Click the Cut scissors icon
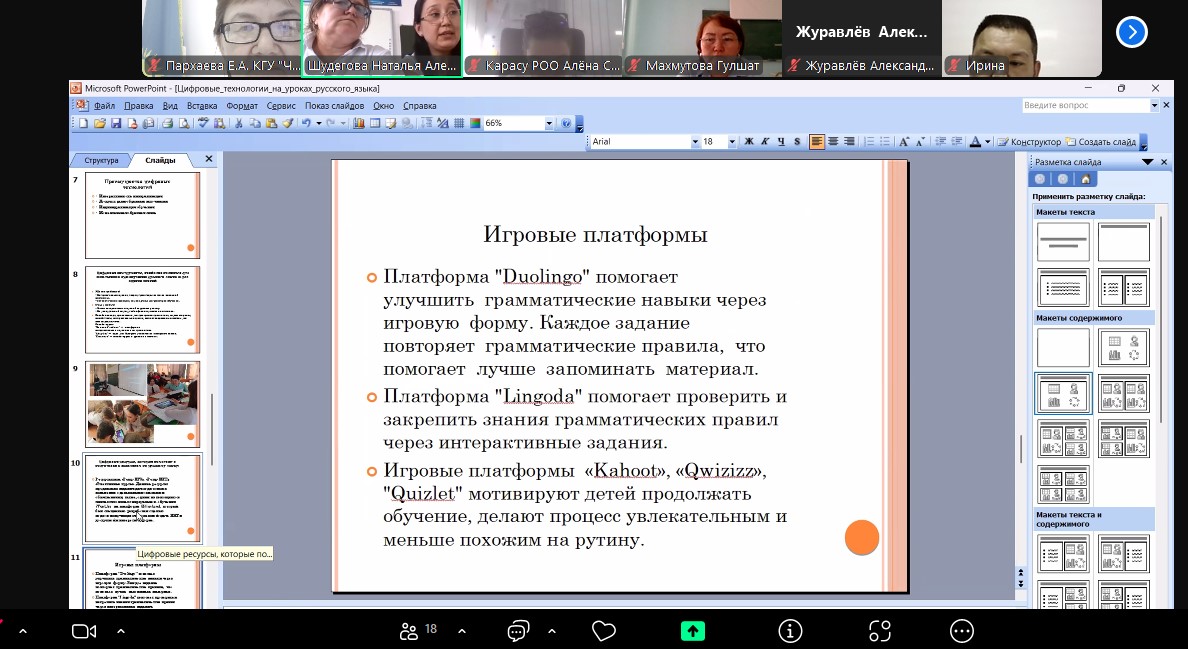The height and width of the screenshot is (649, 1188). pos(239,124)
